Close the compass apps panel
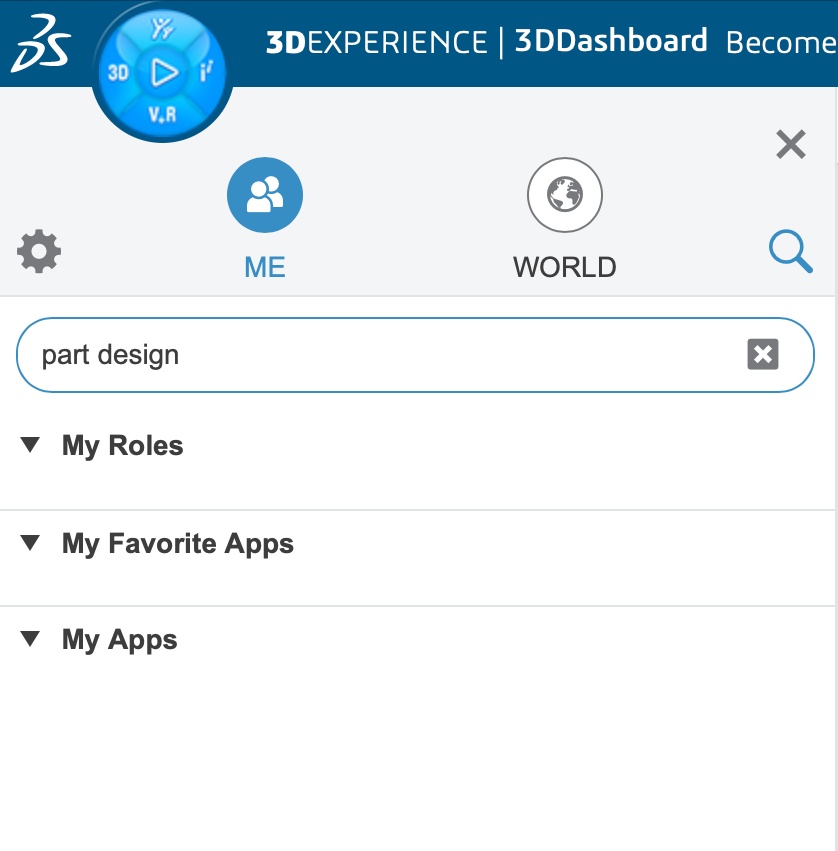838x851 pixels. 790,145
